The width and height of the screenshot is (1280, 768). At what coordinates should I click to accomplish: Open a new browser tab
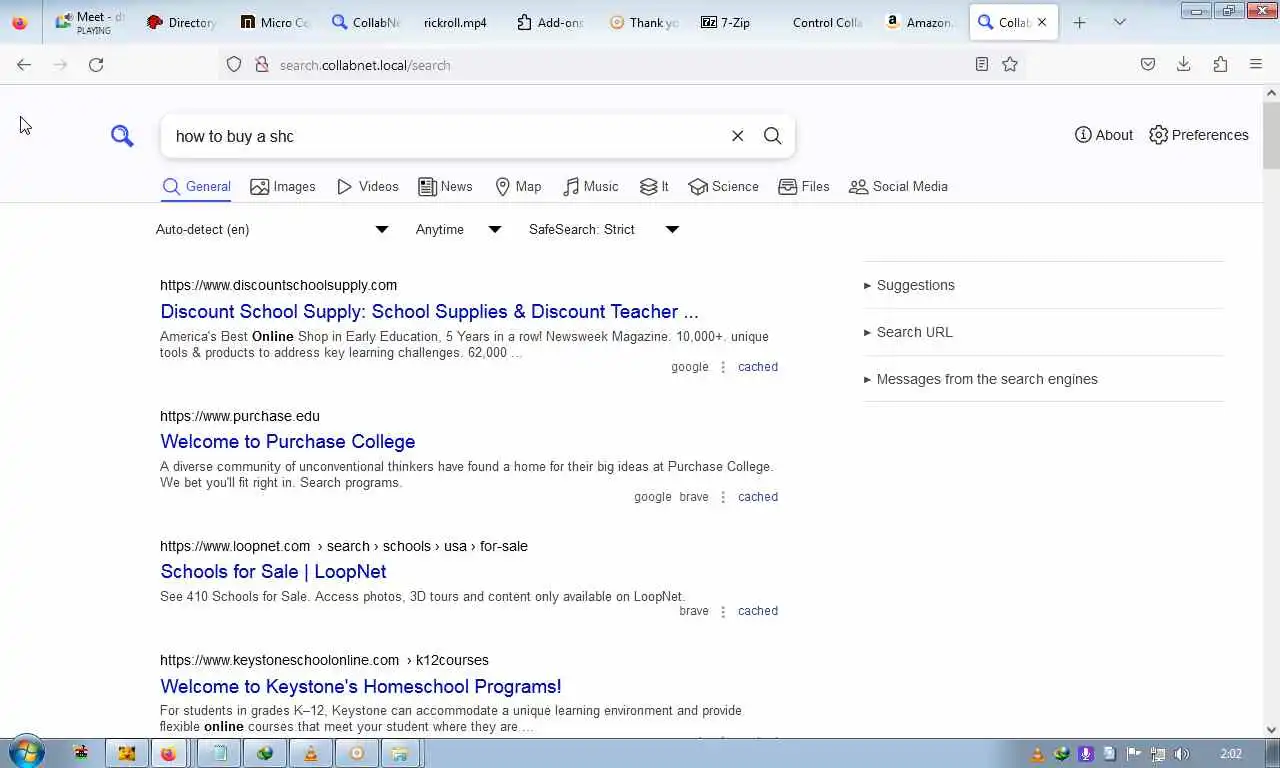pos(1079,22)
